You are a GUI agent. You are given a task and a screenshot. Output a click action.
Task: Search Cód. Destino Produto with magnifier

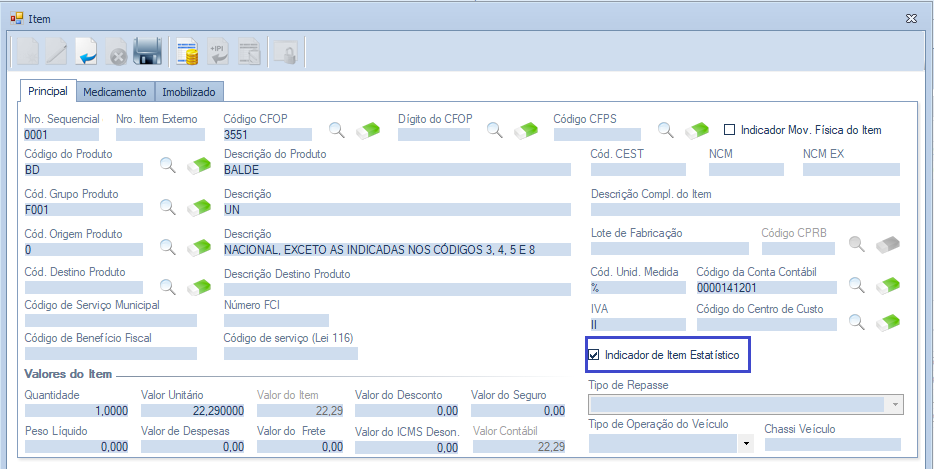tap(168, 287)
